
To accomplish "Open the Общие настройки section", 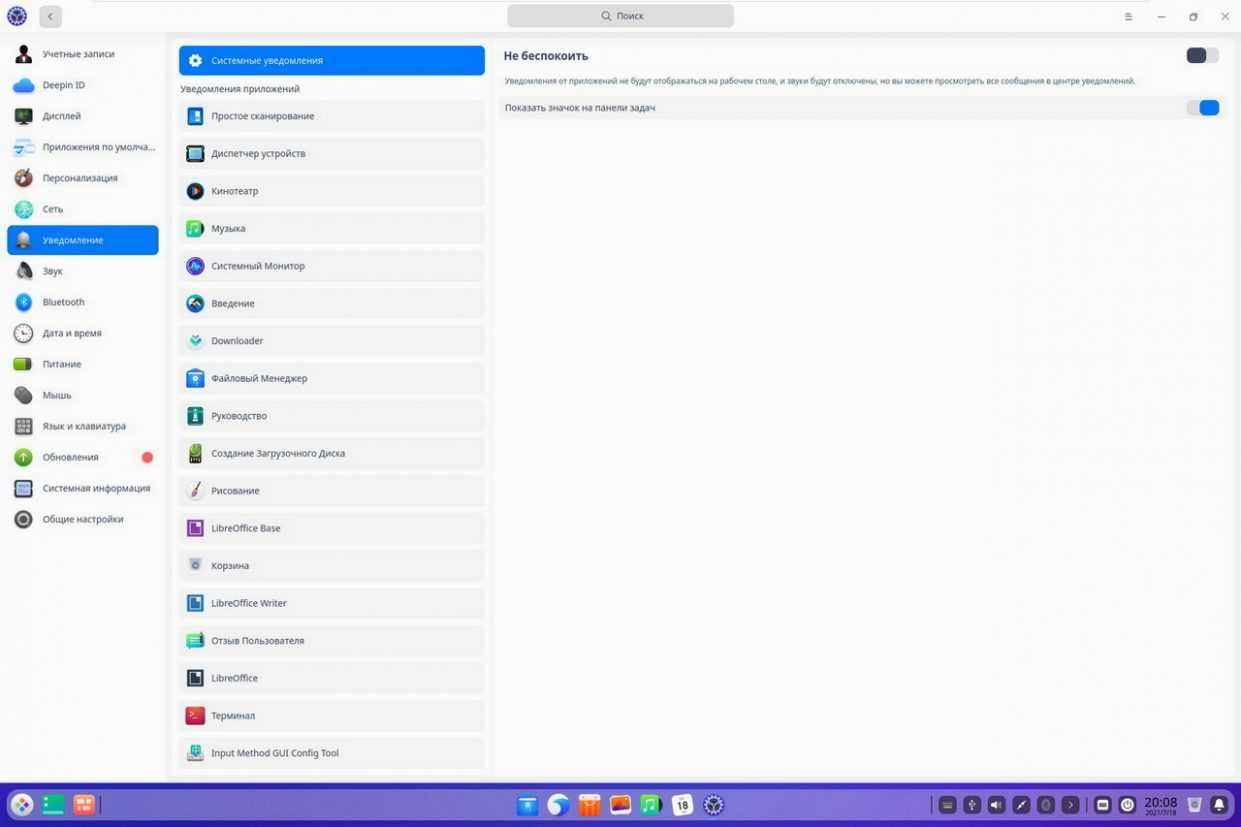I will (82, 519).
